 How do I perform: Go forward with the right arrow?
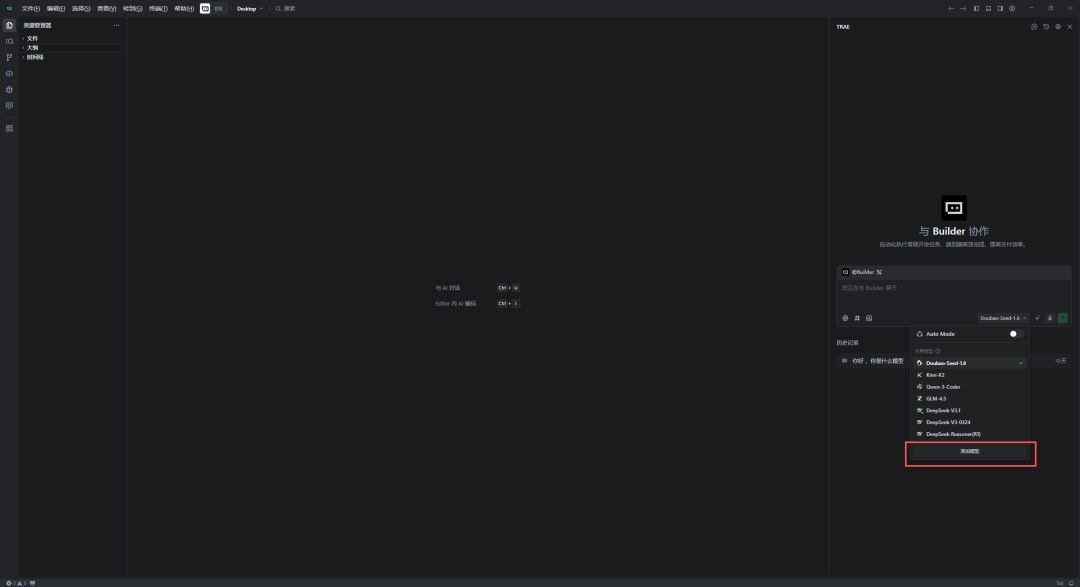coord(963,8)
